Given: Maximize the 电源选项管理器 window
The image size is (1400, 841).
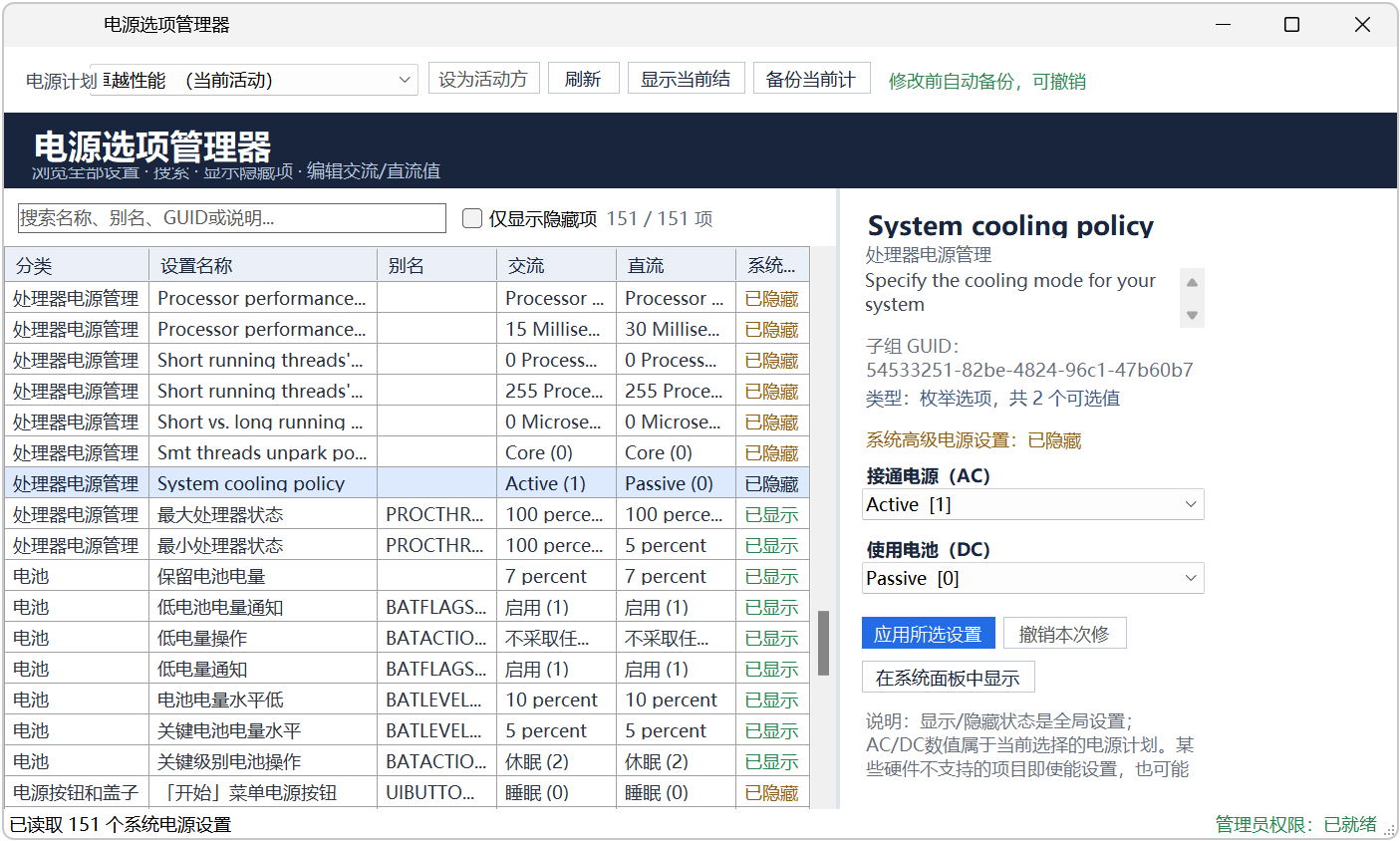Looking at the screenshot, I should [x=1291, y=25].
